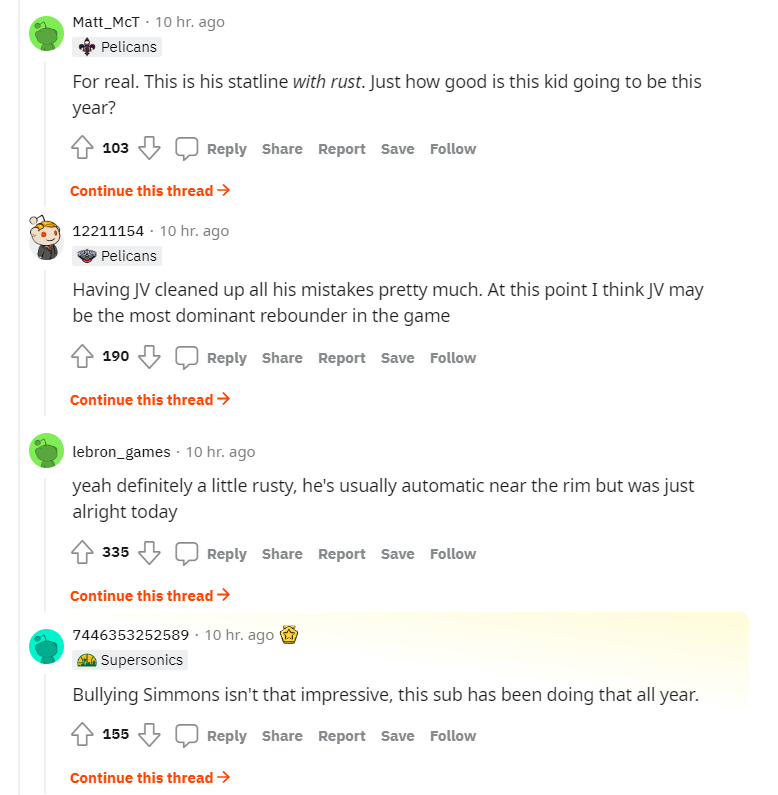Click the speech bubble icon on Matt_McT's comment
Image resolution: width=778 pixels, height=795 pixels.
[187, 149]
